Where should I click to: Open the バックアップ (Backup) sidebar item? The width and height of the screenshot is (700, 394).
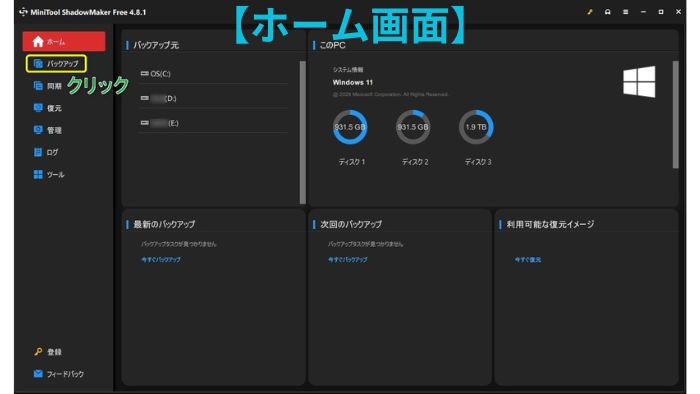(x=56, y=64)
